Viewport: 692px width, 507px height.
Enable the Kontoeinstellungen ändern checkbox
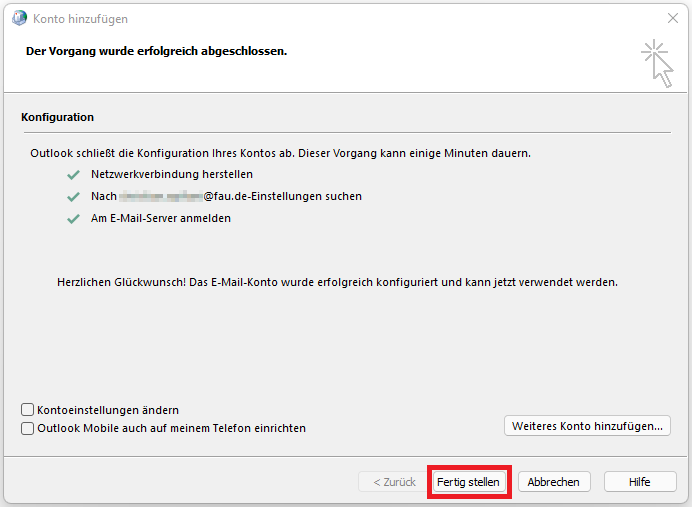point(28,410)
